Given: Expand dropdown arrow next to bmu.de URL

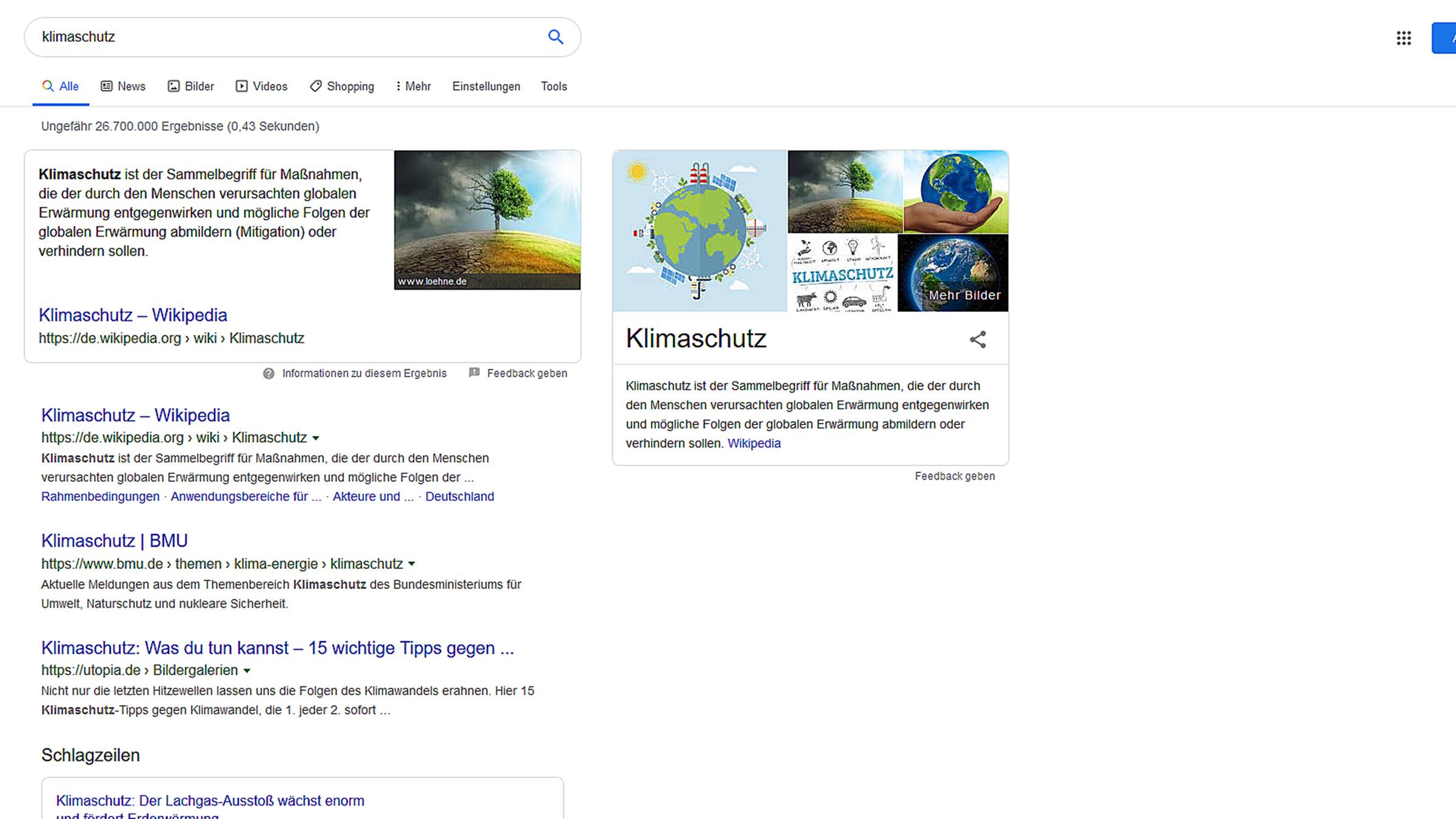Looking at the screenshot, I should 411,564.
